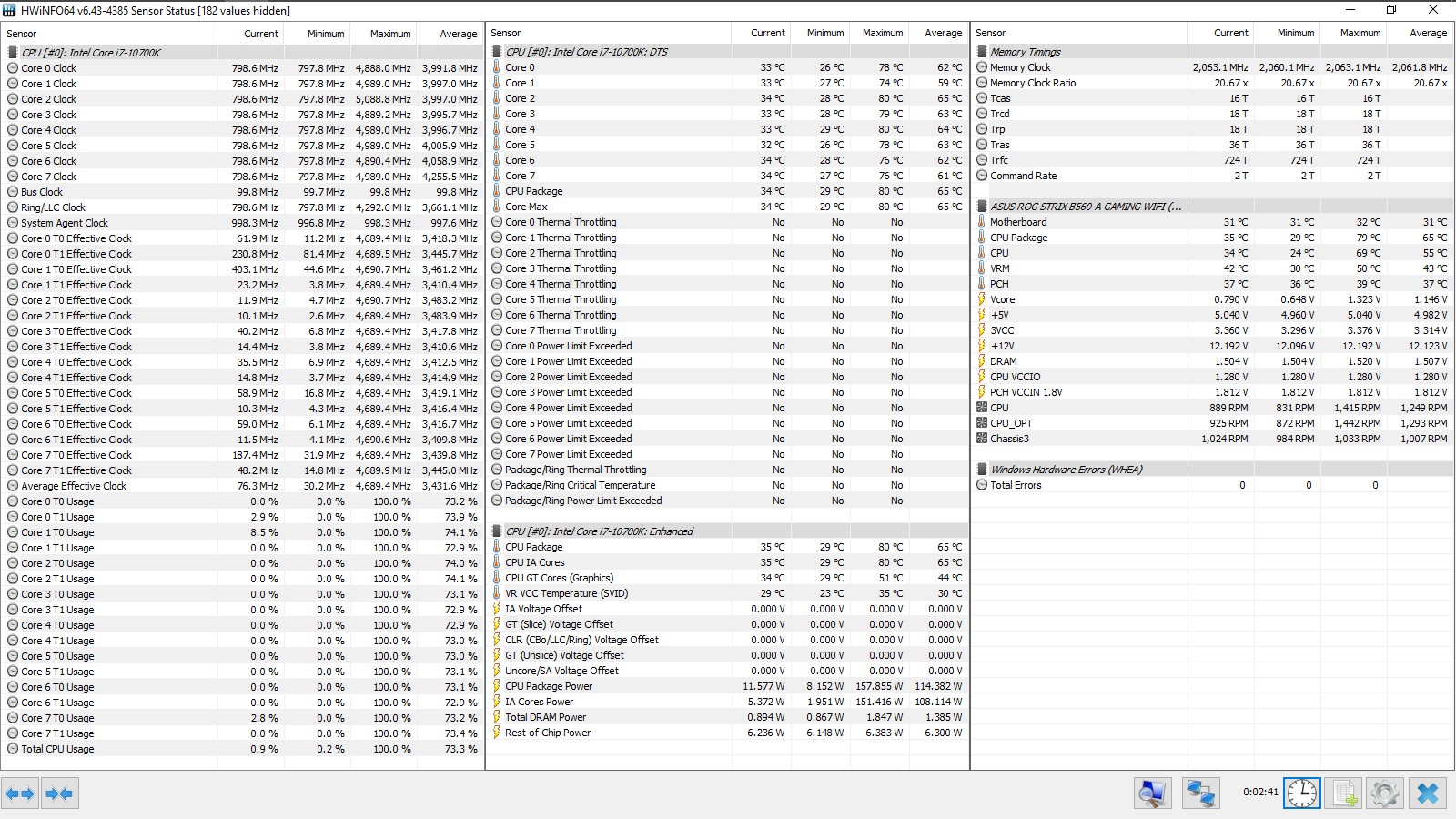The width and height of the screenshot is (1456, 819).
Task: Click the CPU Enhanced group chip icon
Action: 497,531
